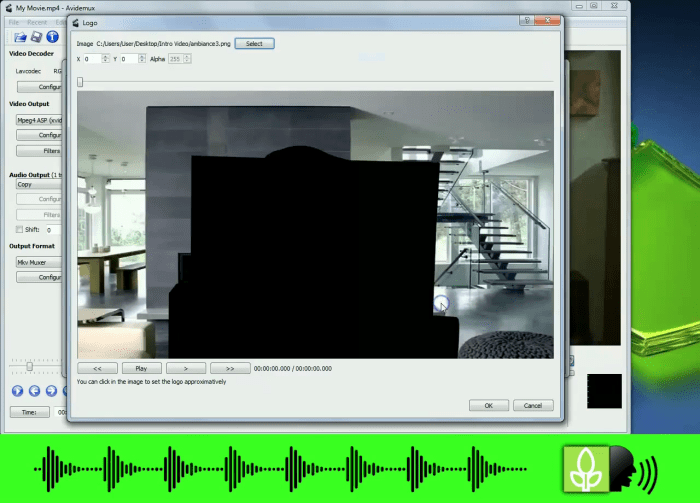This screenshot has height=503, width=700.
Task: Open the Recent menu
Action: tap(37, 21)
